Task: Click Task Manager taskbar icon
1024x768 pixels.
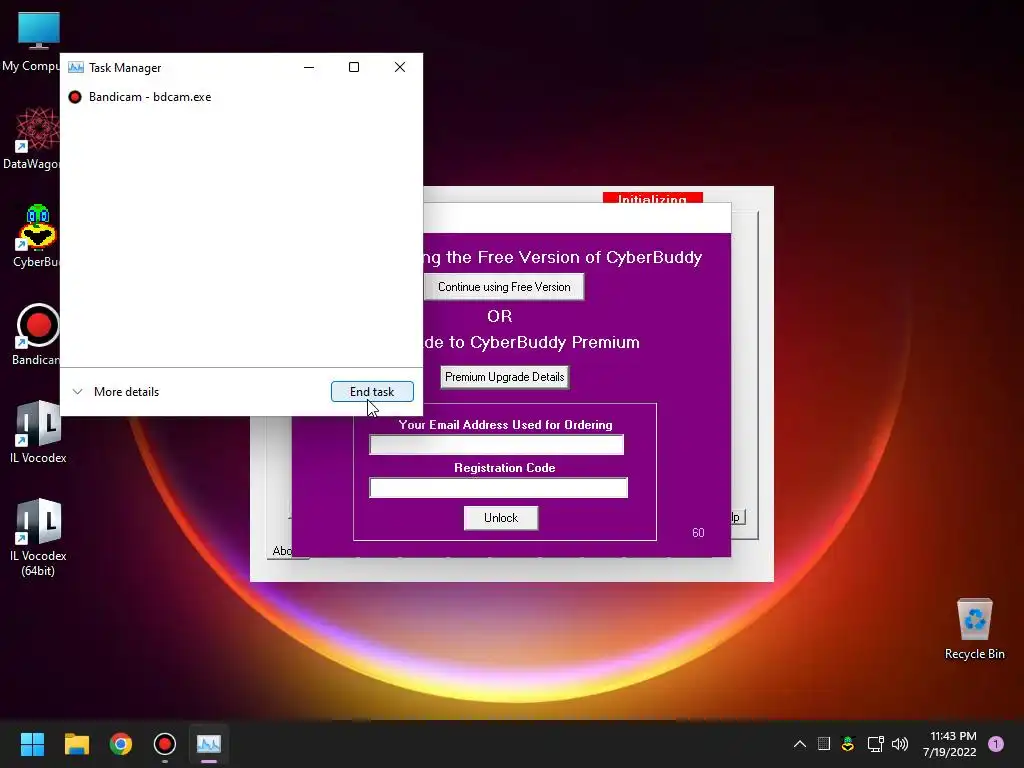Action: coord(209,744)
